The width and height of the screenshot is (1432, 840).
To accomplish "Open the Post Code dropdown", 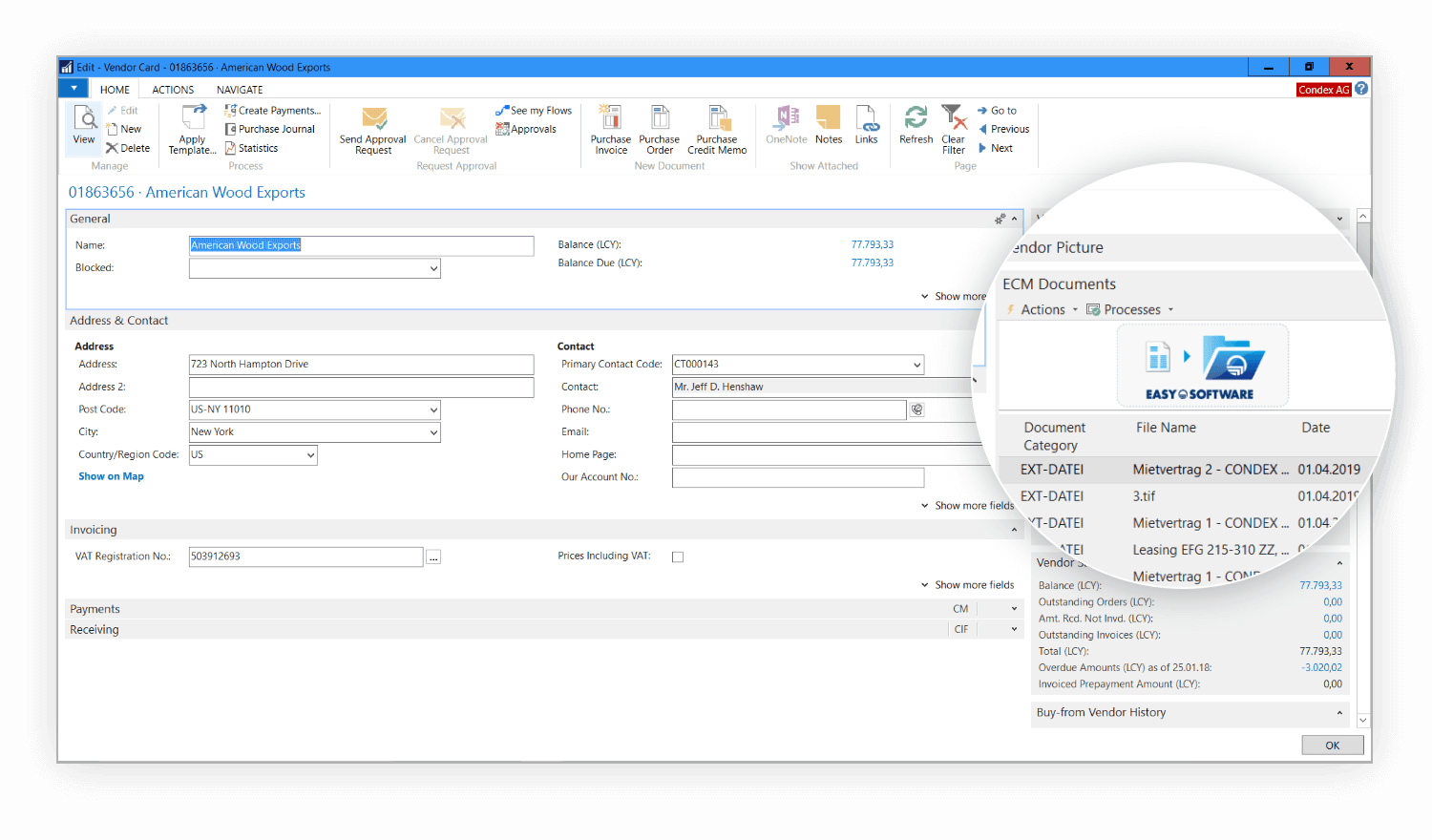I will point(433,409).
